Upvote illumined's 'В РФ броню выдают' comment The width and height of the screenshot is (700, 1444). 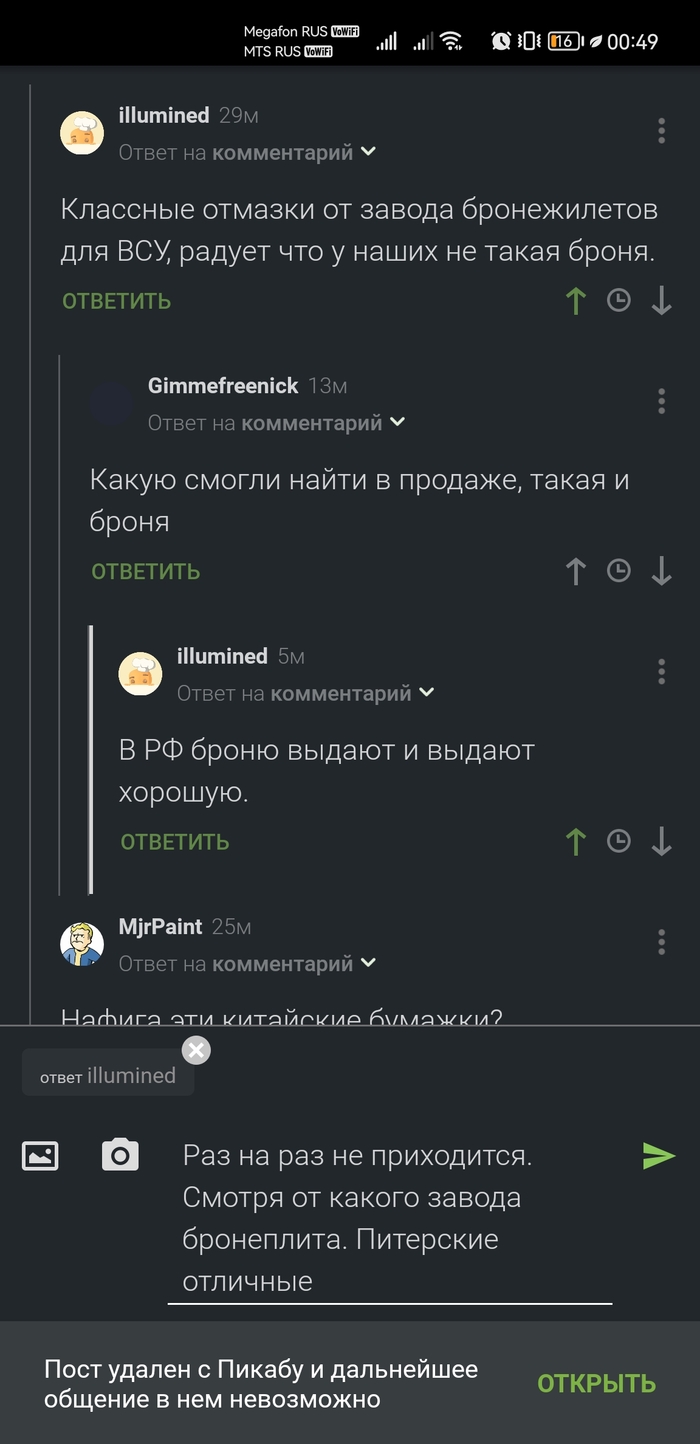(x=575, y=841)
